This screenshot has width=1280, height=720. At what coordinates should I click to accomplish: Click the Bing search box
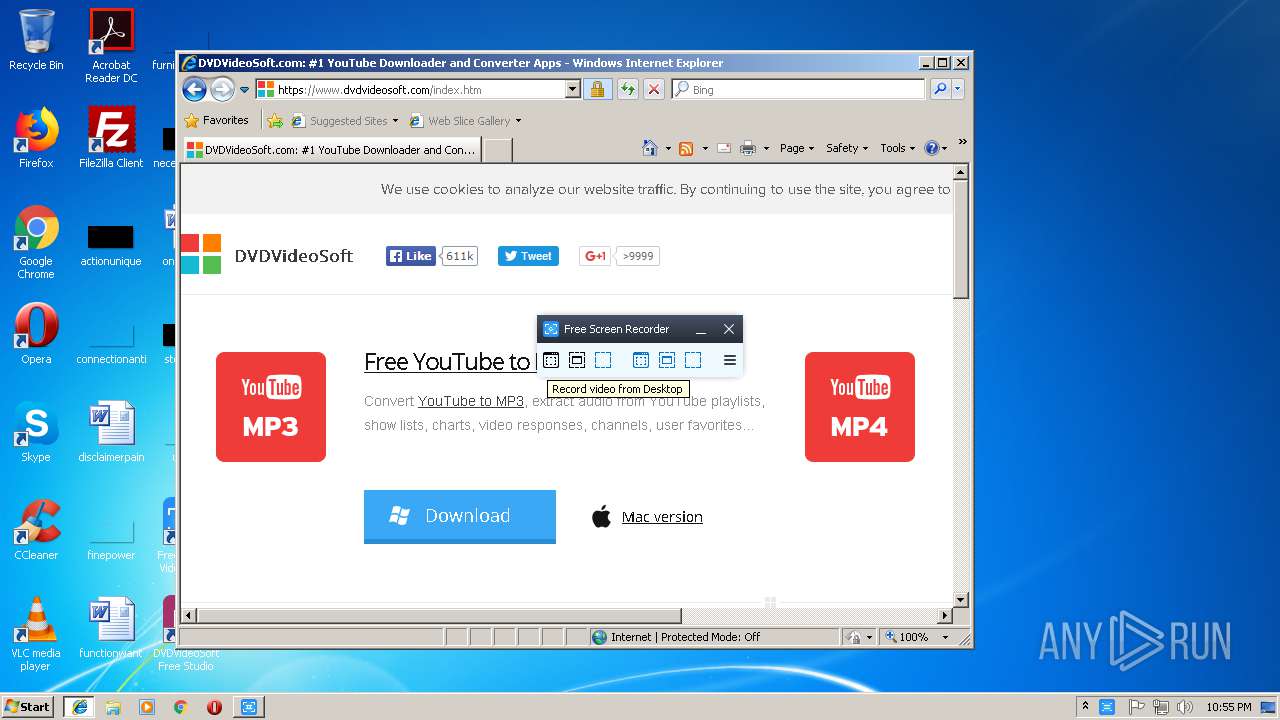tap(798, 89)
